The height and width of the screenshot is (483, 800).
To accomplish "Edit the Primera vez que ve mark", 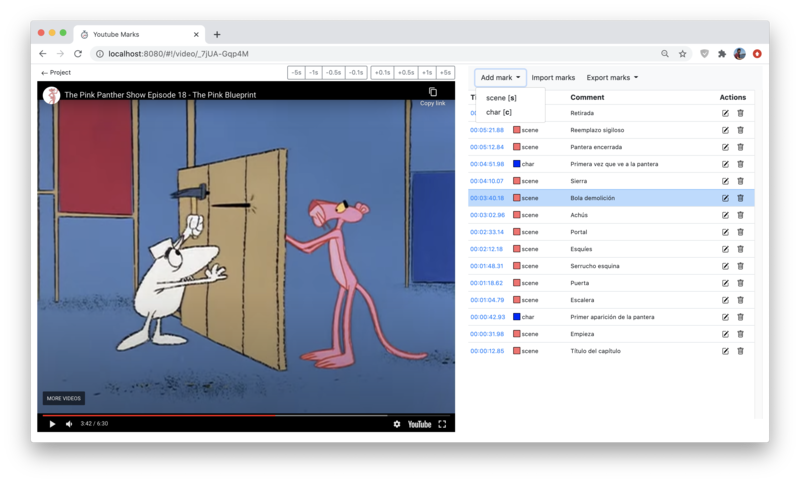I will click(725, 164).
